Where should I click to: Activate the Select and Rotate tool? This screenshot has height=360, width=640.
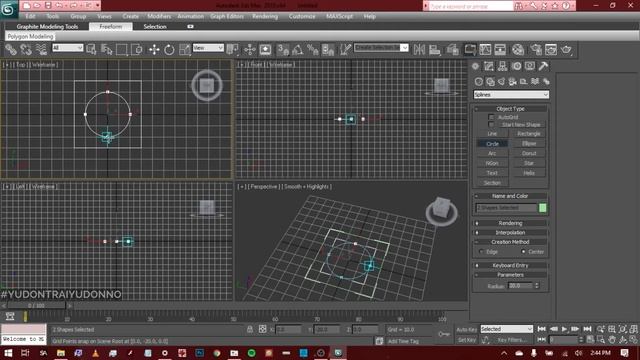(x=169, y=50)
